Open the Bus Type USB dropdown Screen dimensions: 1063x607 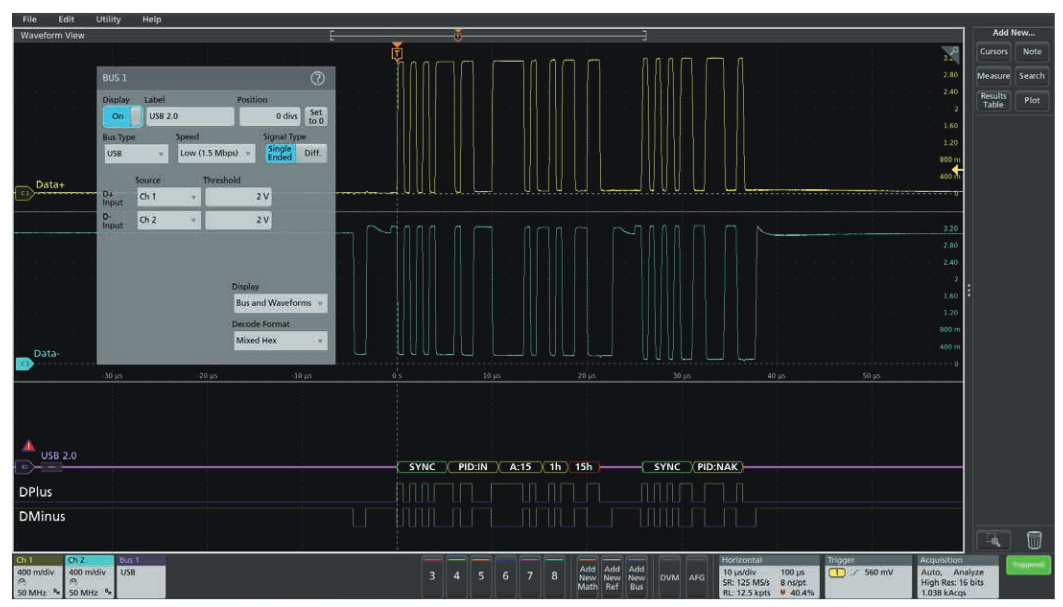pyautogui.click(x=135, y=154)
